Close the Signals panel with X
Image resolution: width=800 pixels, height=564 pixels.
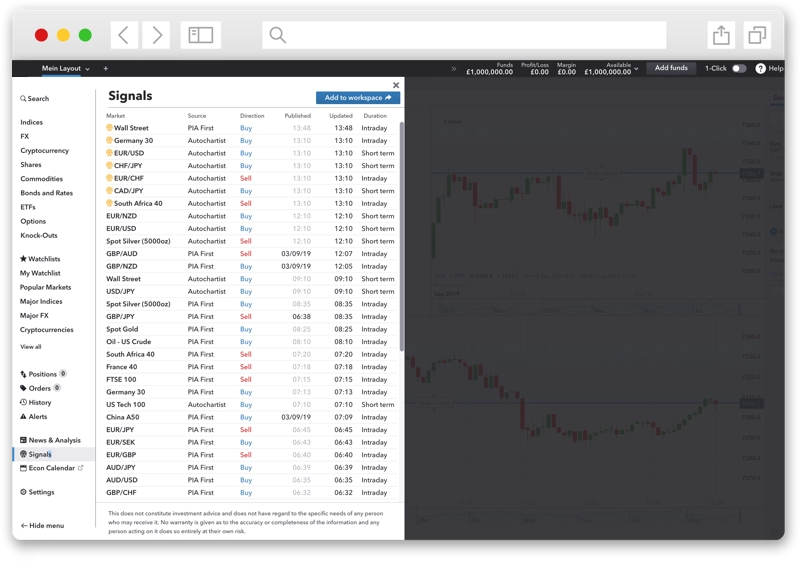point(396,85)
